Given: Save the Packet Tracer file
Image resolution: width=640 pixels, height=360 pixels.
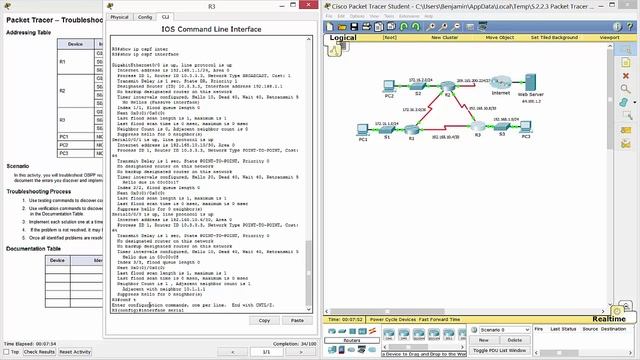Looking at the screenshot, I should [x=354, y=27].
